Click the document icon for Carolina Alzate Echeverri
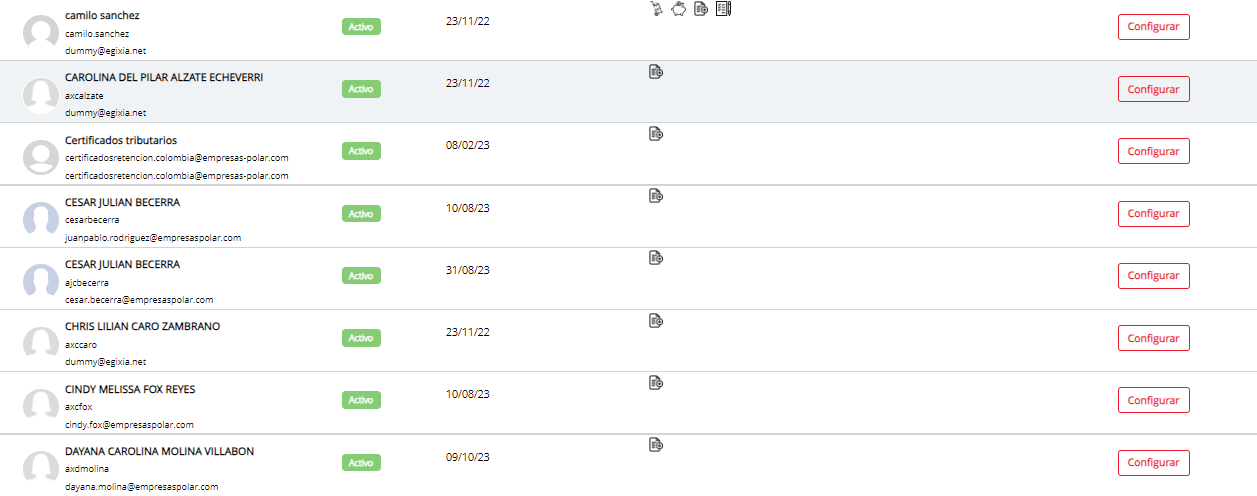1257x496 pixels. 656,72
